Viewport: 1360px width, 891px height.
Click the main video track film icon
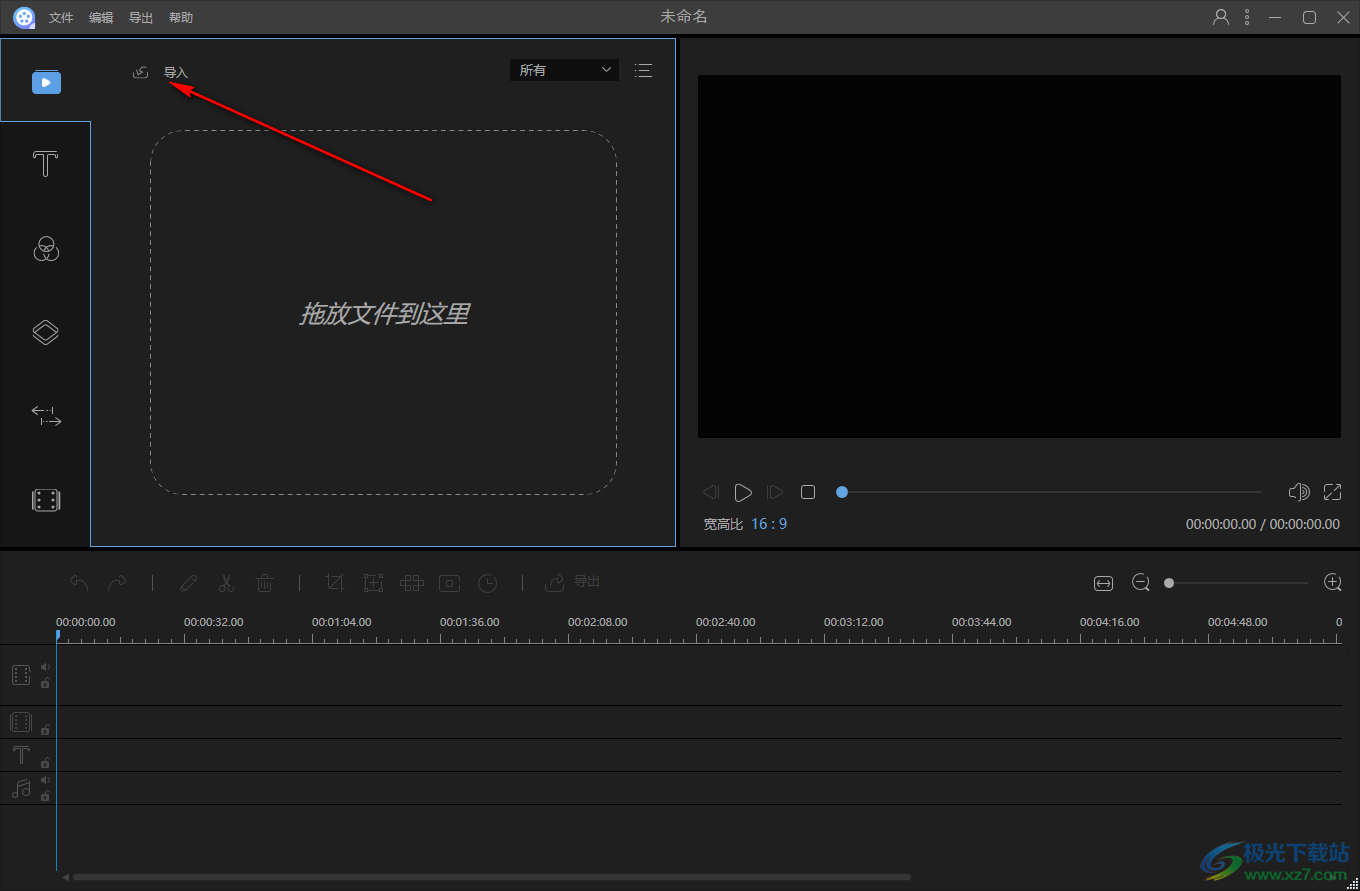(21, 675)
